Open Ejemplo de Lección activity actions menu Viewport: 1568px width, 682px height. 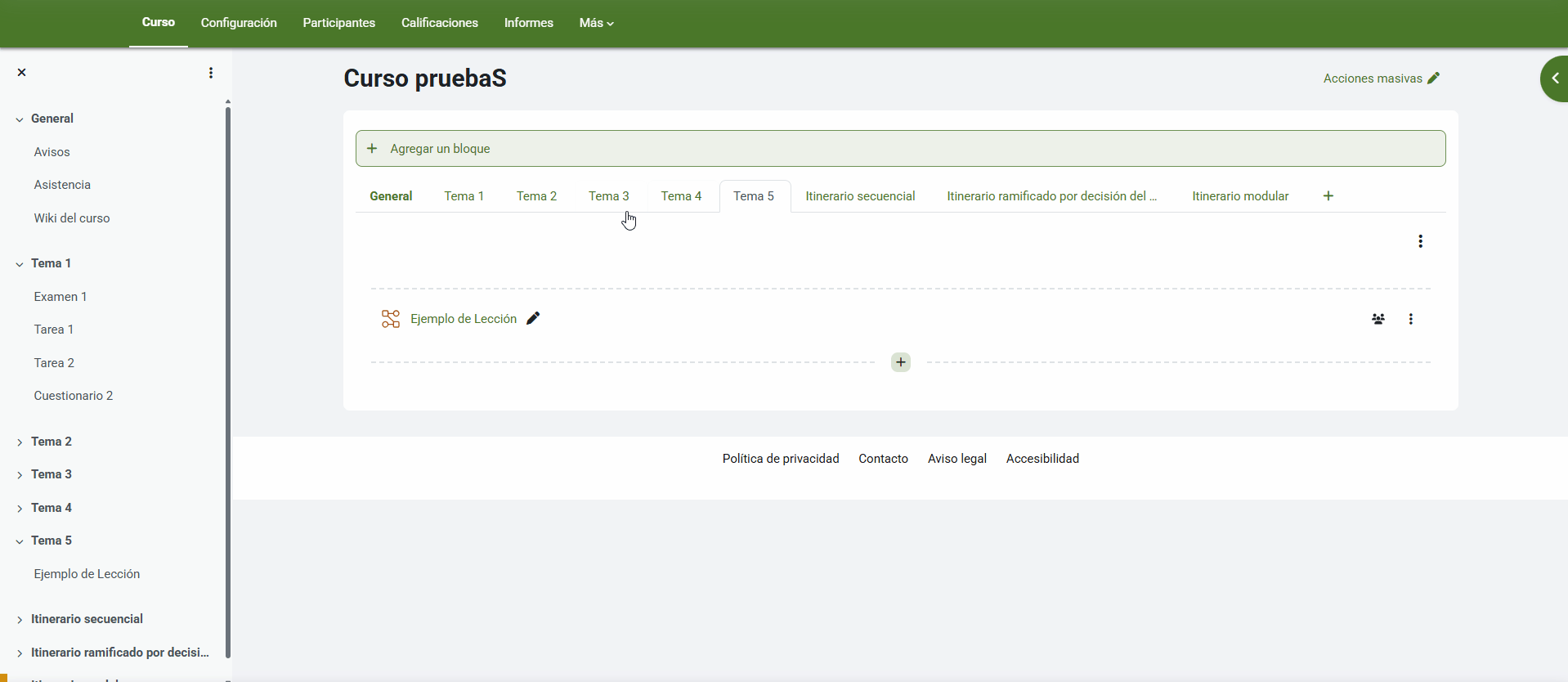tap(1411, 319)
